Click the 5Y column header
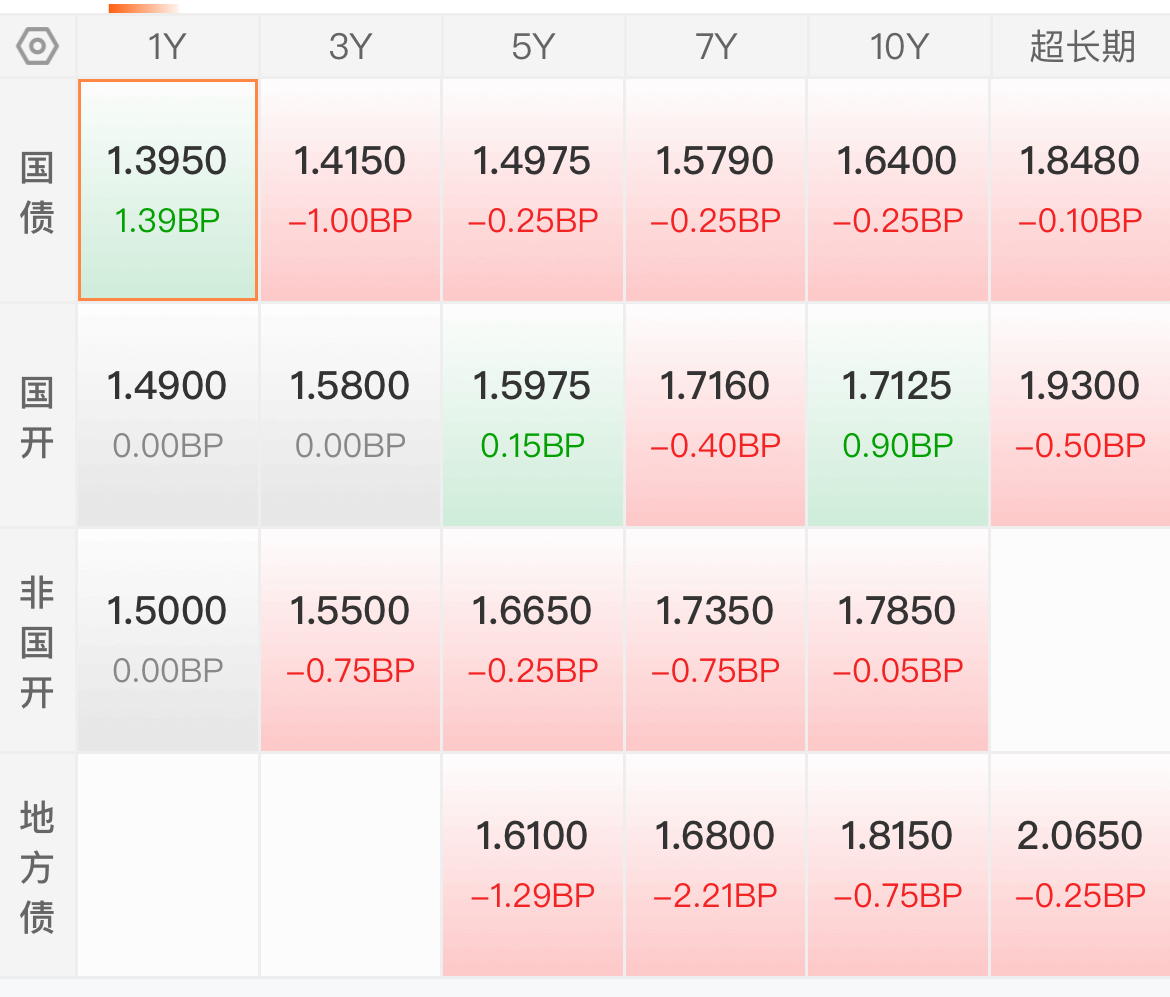Image resolution: width=1170 pixels, height=997 pixels. pos(532,46)
